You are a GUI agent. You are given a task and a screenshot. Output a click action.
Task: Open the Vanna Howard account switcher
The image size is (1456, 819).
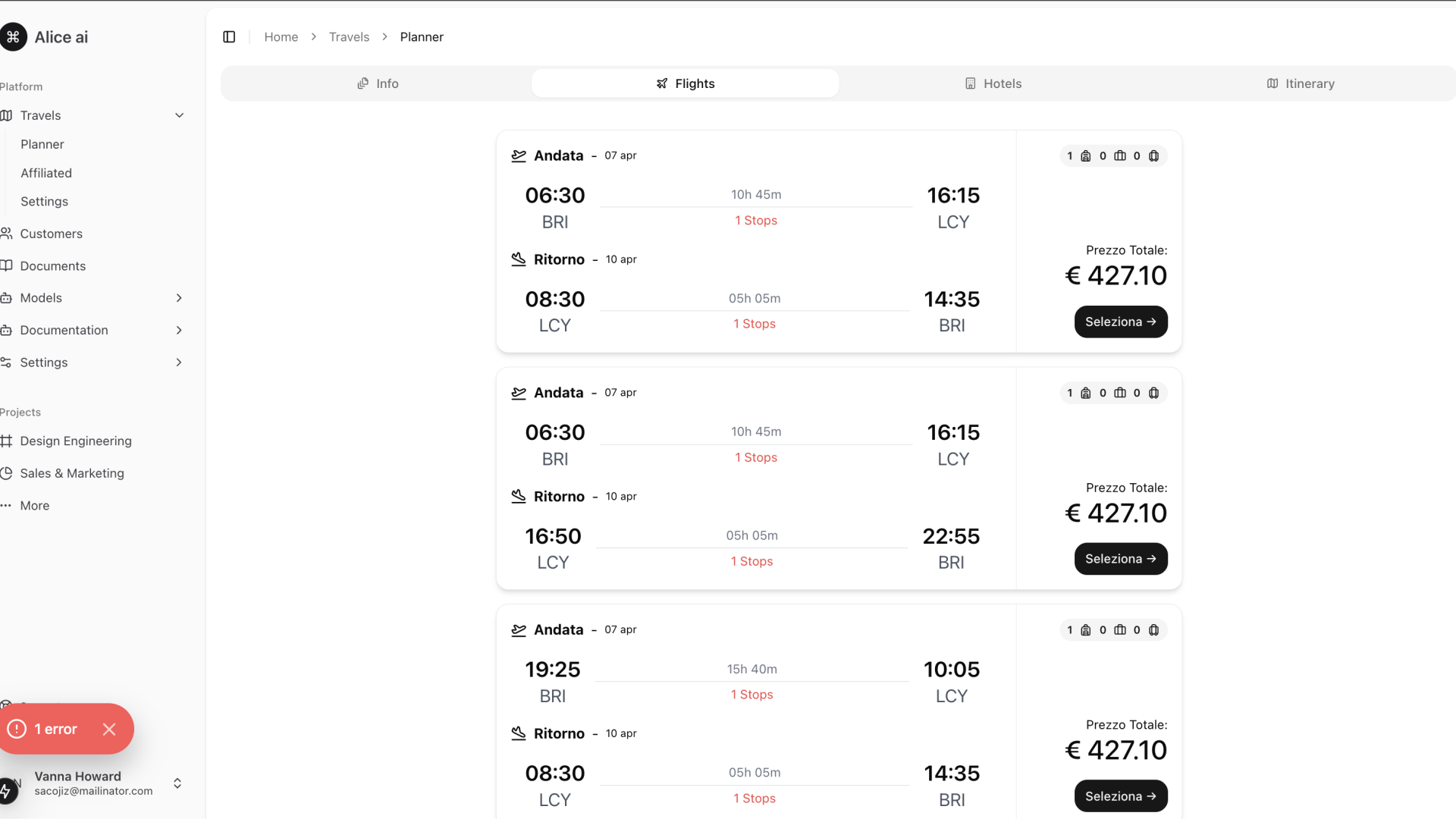177,783
